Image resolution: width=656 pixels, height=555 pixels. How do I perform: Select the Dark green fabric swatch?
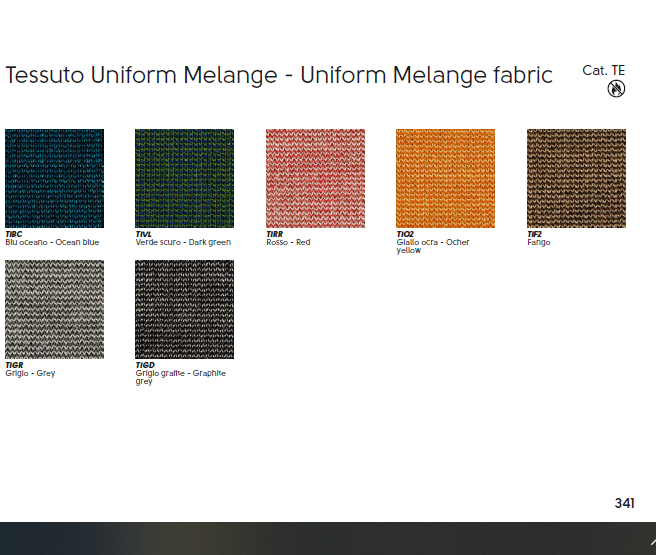pos(184,178)
